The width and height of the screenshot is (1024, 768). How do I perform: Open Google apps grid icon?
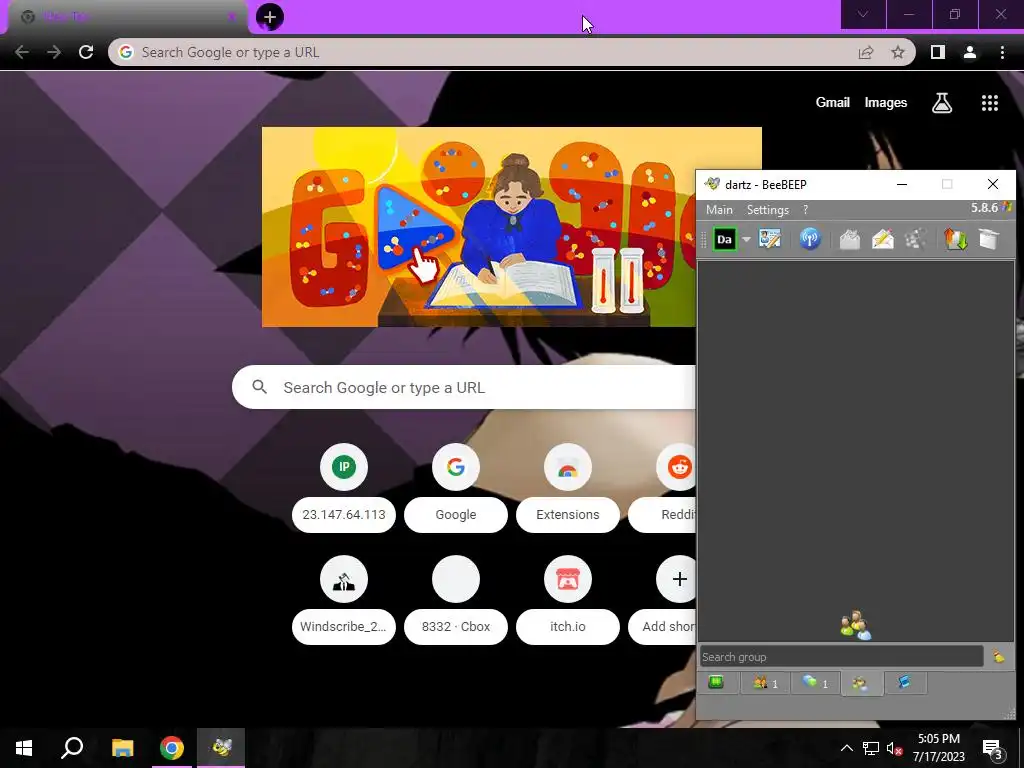[x=990, y=103]
